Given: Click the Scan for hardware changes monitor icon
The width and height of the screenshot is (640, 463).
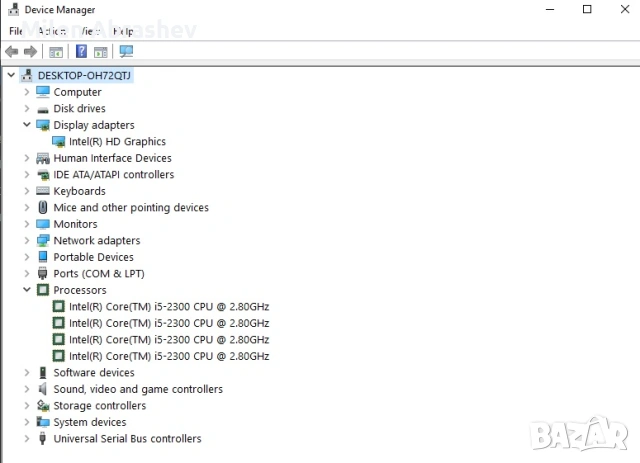Looking at the screenshot, I should [126, 51].
